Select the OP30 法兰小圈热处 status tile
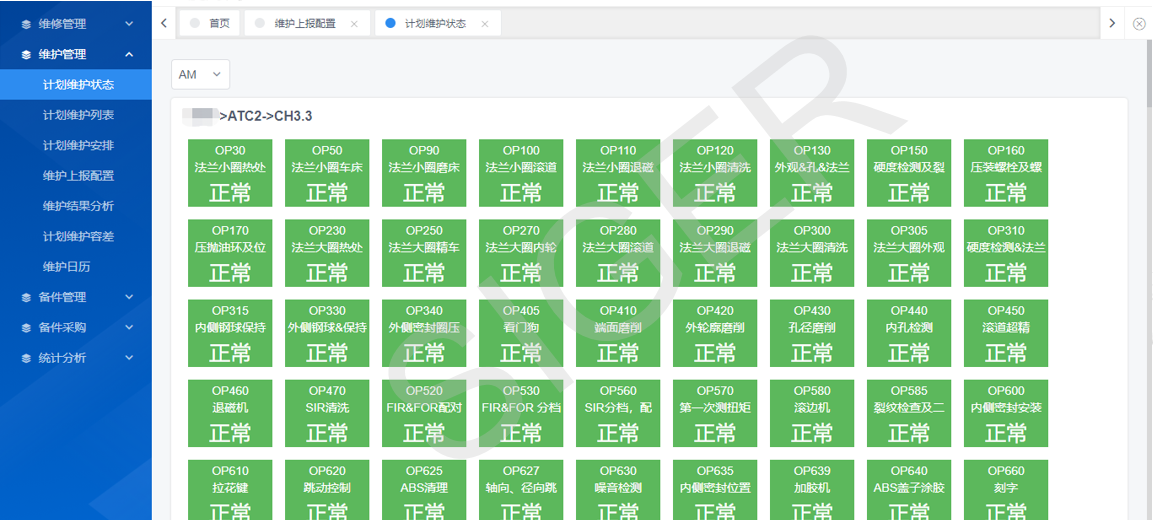This screenshot has height=520, width=1153. [230, 173]
